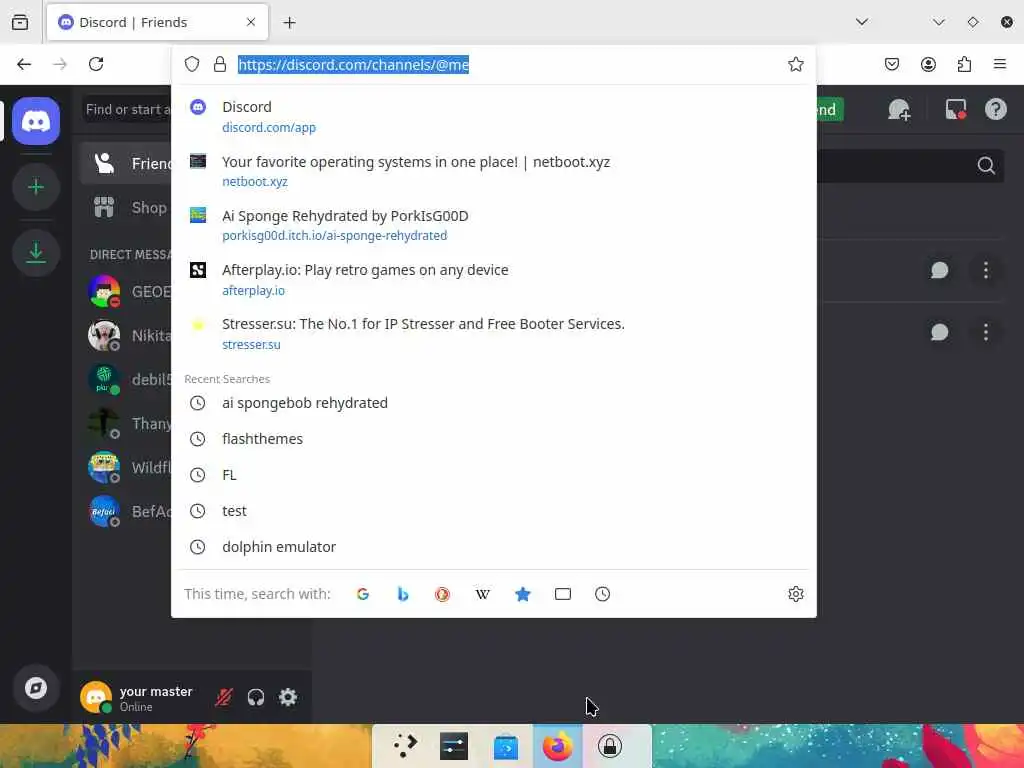Open the Save to Pocket icon
Image resolution: width=1024 pixels, height=768 pixels.
[892, 64]
